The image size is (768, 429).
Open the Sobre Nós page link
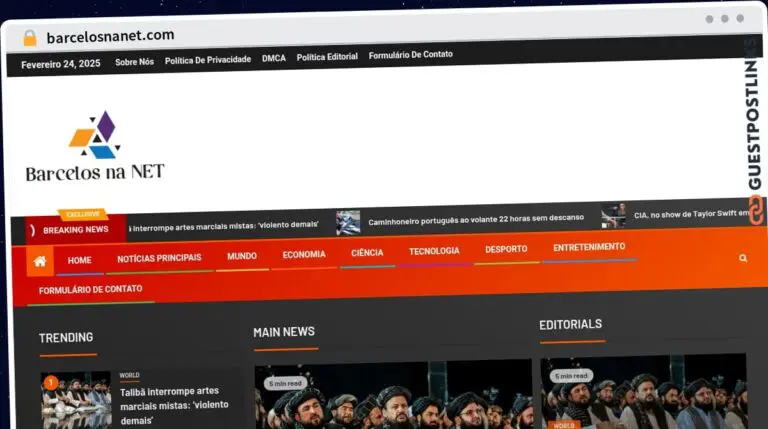pyautogui.click(x=134, y=61)
